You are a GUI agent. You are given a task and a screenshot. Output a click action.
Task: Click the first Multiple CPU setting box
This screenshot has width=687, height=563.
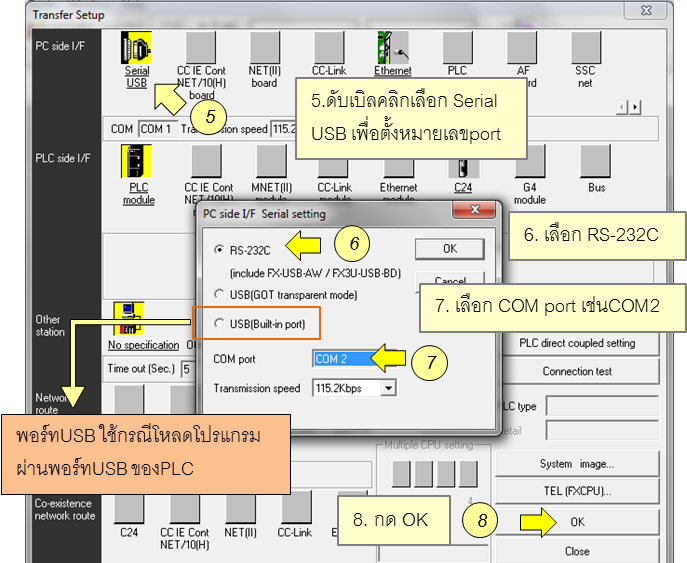pyautogui.click(x=401, y=474)
